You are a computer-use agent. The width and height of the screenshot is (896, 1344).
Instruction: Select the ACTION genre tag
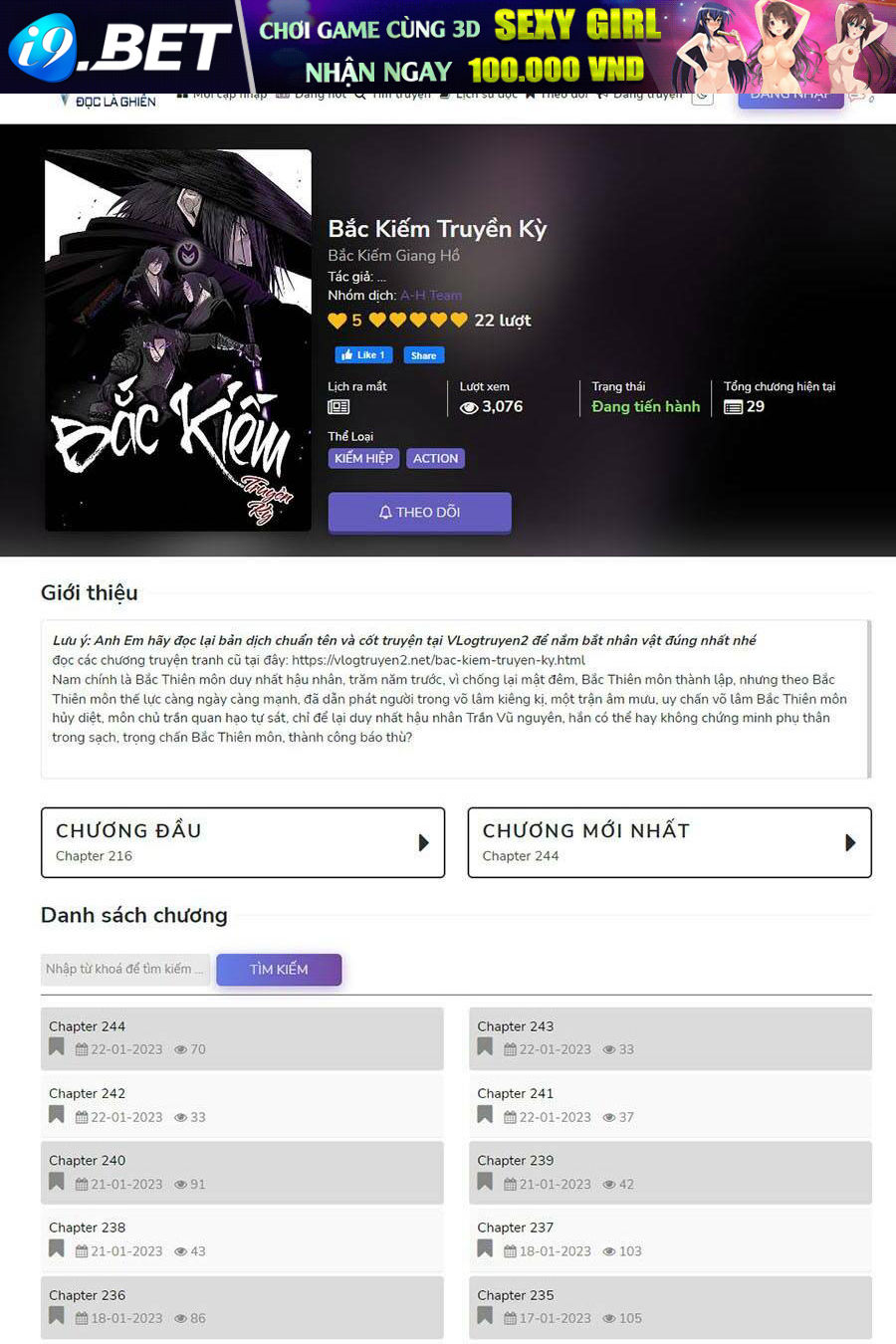coord(435,458)
